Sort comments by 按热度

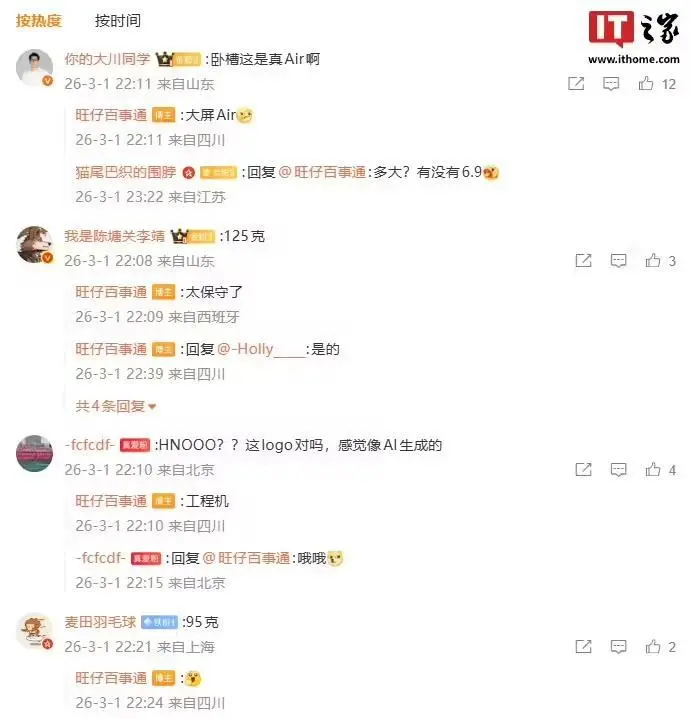[x=39, y=21]
